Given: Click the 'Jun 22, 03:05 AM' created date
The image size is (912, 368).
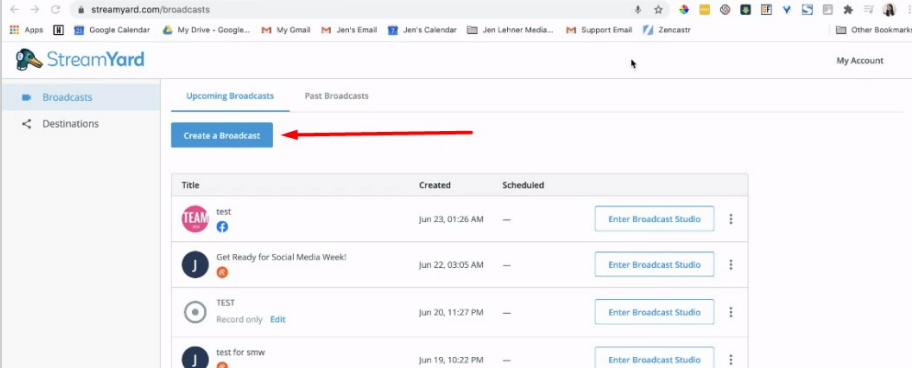Looking at the screenshot, I should coord(451,265).
